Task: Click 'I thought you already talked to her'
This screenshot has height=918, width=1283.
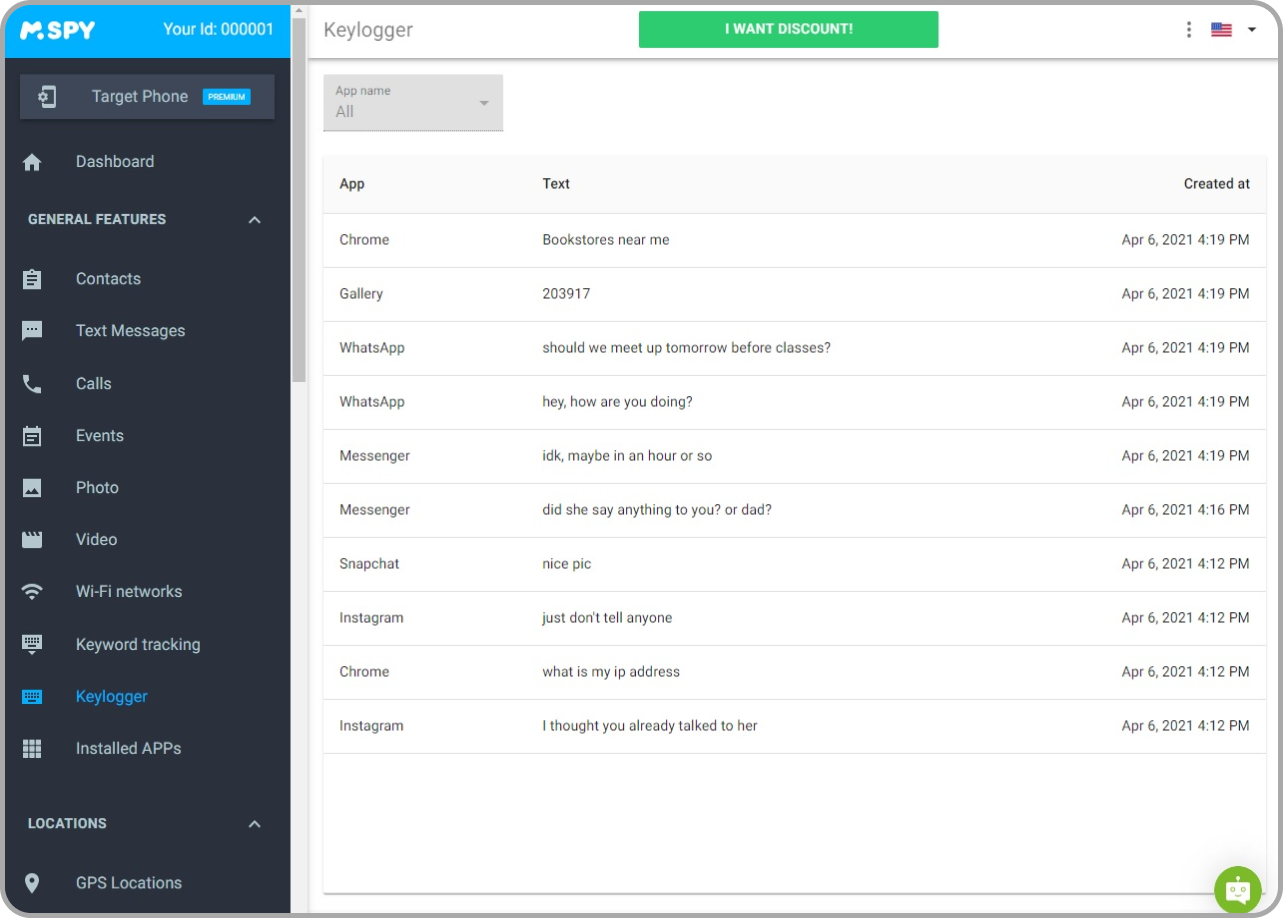Action: pos(650,726)
